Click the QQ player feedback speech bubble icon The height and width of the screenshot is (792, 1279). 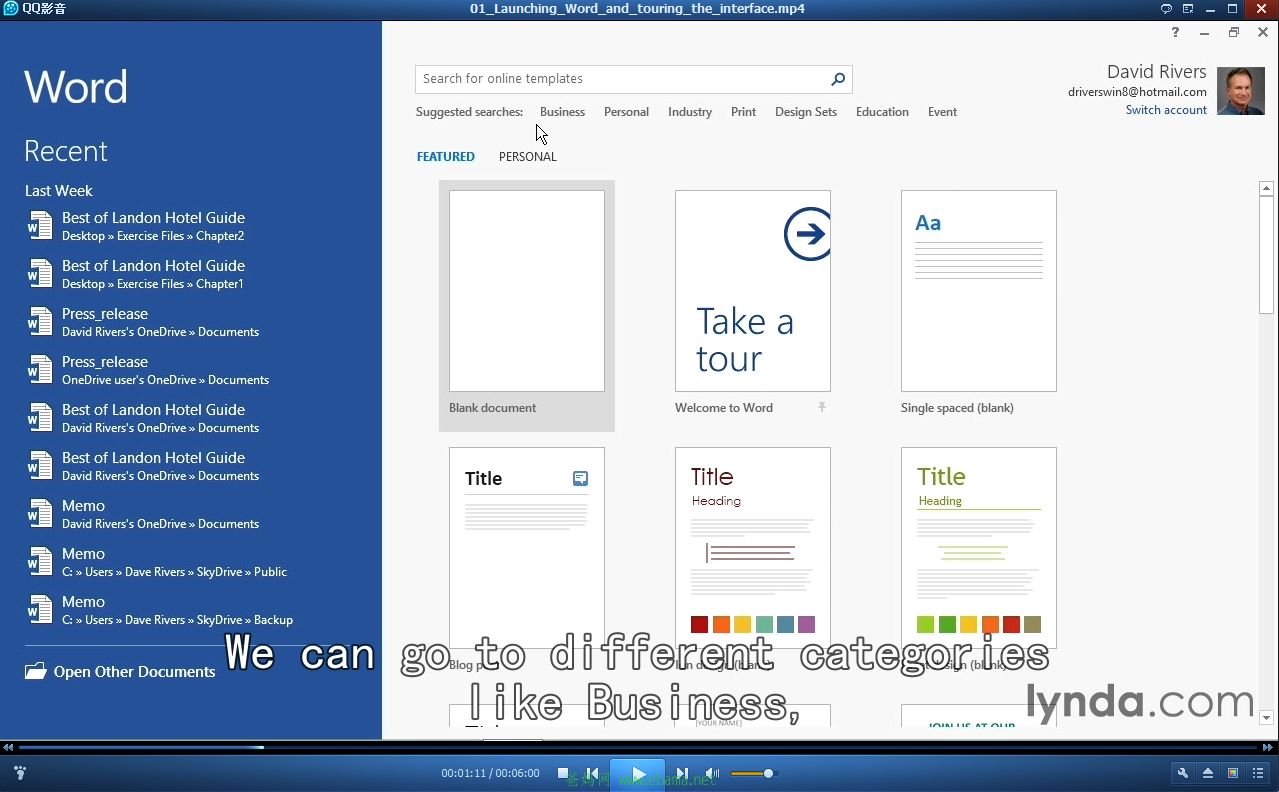[1166, 8]
